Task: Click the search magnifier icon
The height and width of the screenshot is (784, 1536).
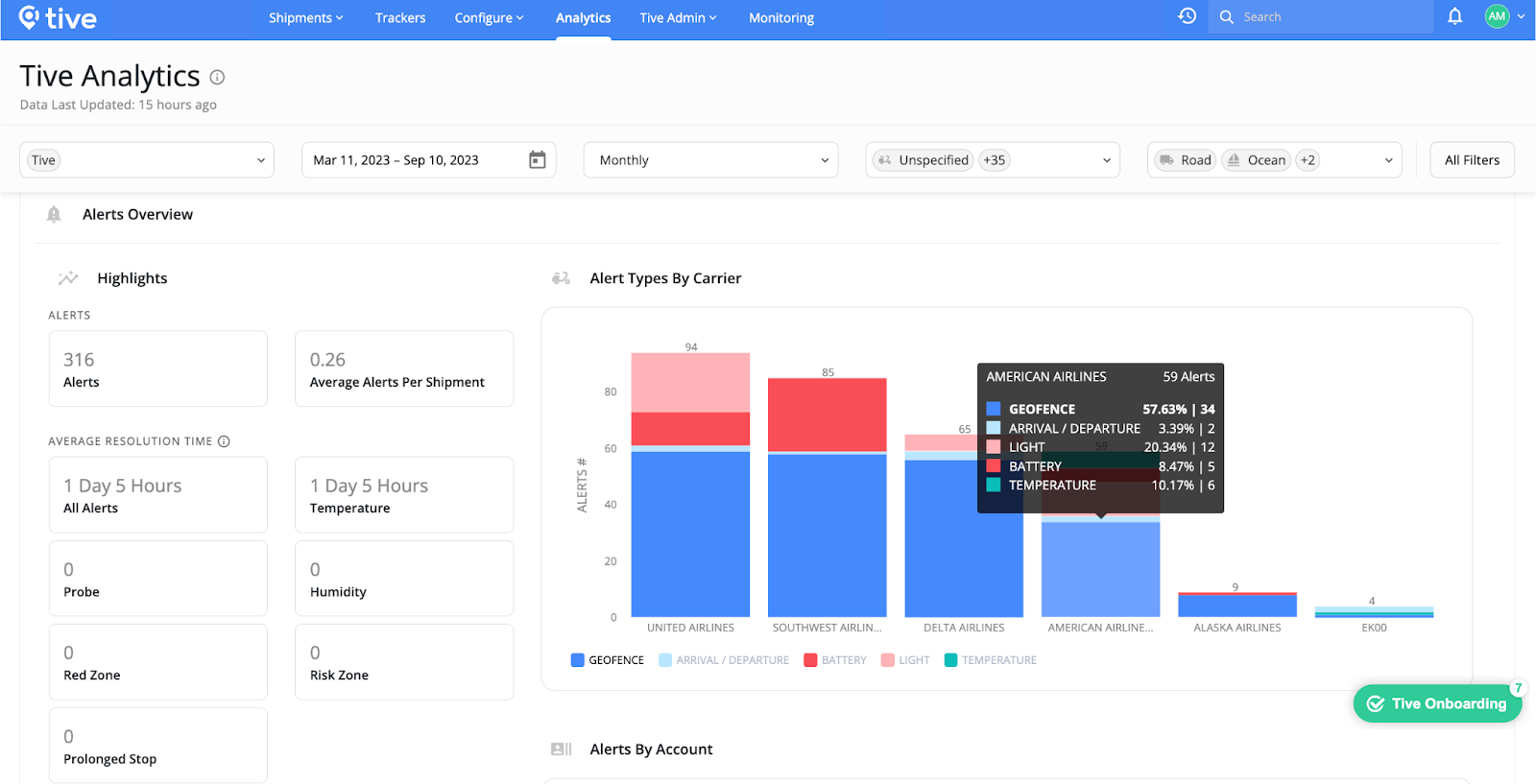Action: [1227, 17]
